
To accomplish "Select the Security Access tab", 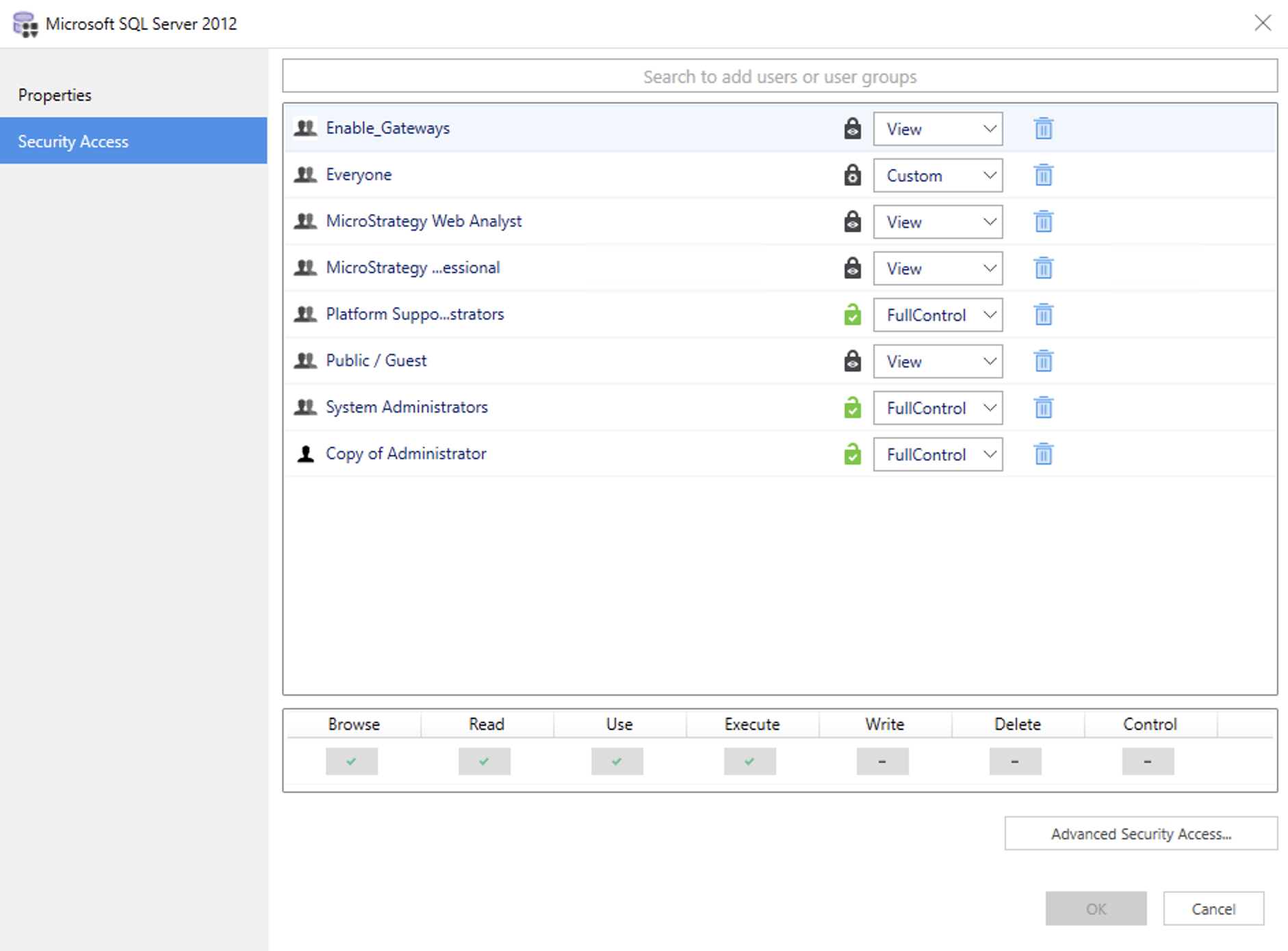I will tap(73, 142).
